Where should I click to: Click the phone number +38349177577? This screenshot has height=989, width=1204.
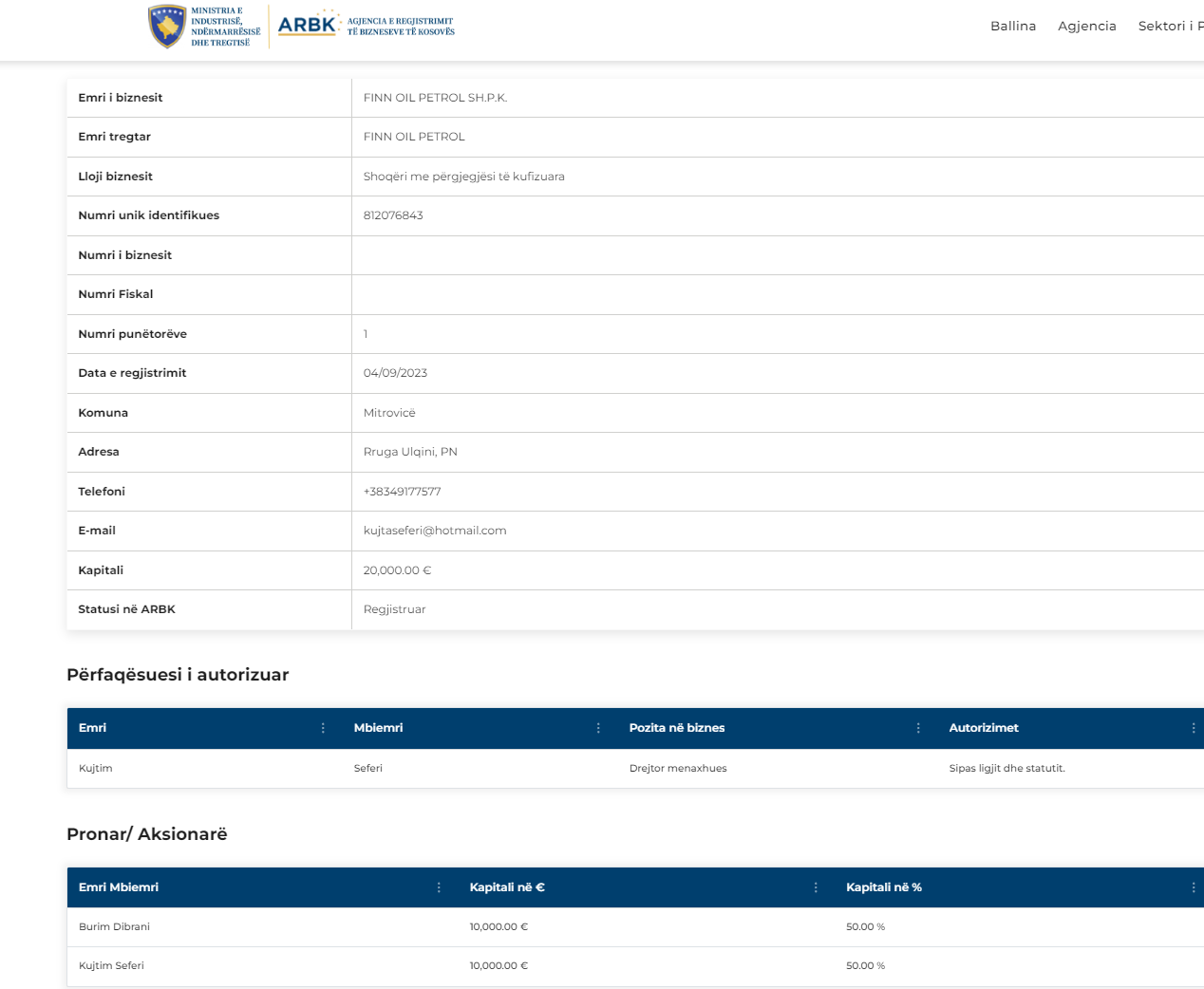(402, 492)
